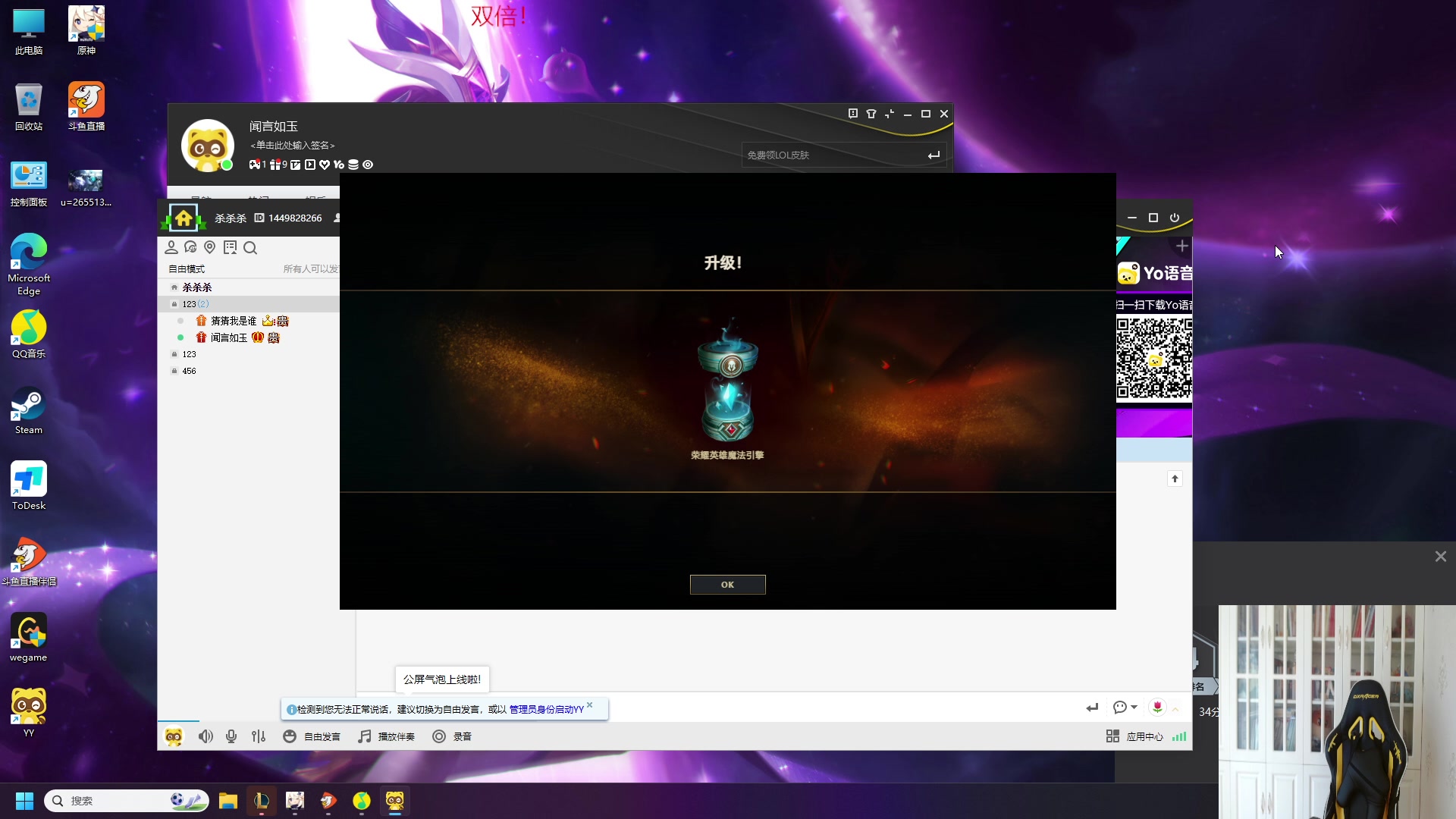Close the webcam overlay panel
1456x819 pixels.
tap(1441, 557)
